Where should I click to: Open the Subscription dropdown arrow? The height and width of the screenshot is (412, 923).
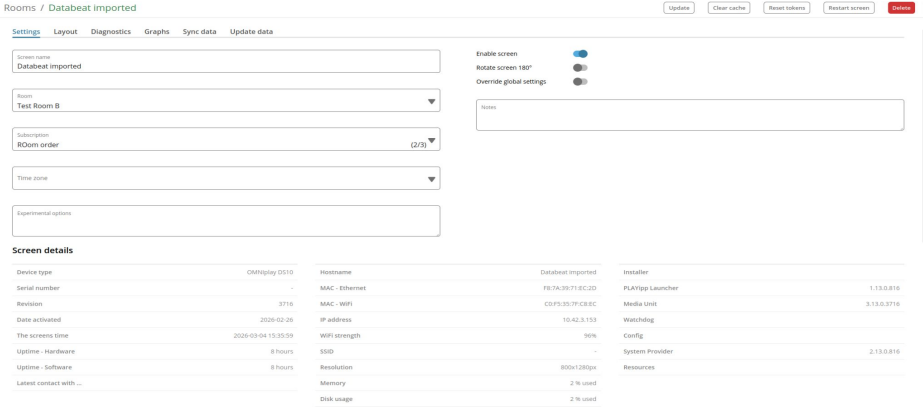pos(432,140)
